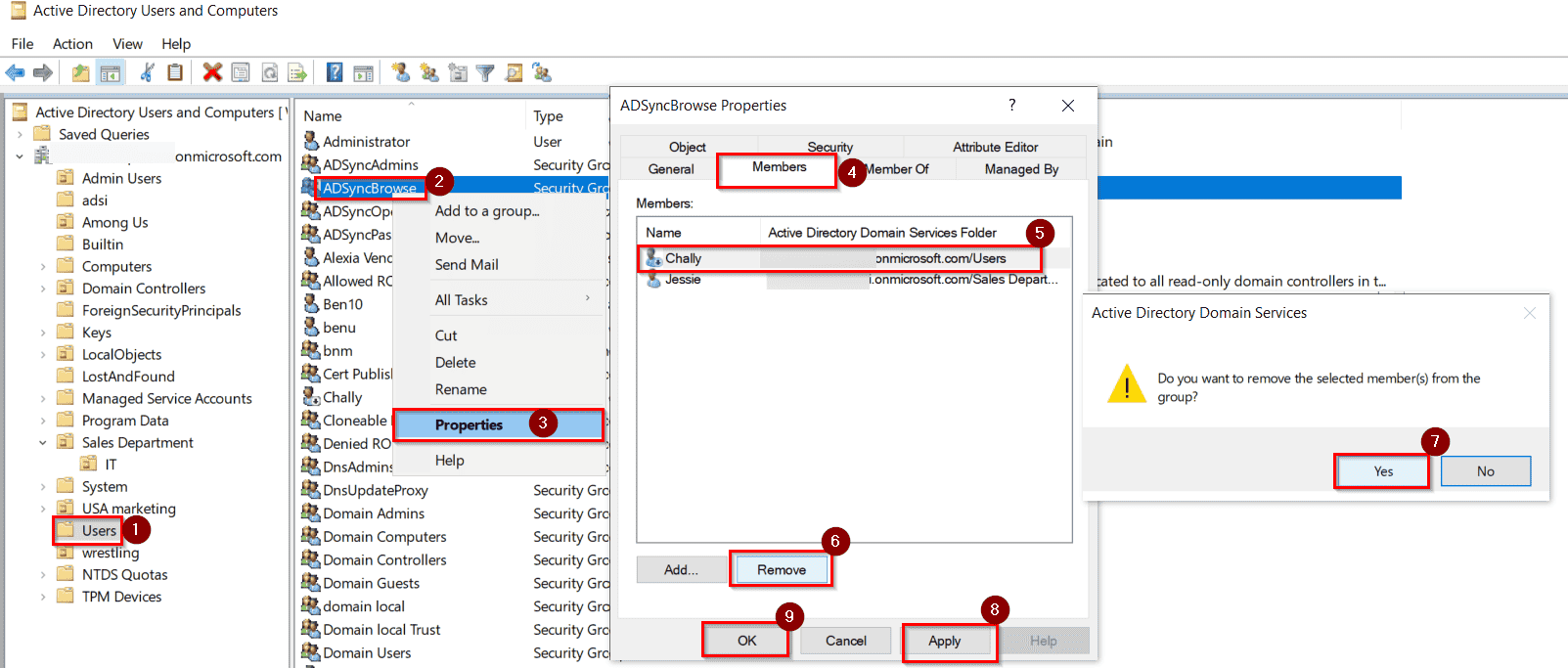Switch to the Managed By tab
The height and width of the screenshot is (668, 1568).
1021,169
